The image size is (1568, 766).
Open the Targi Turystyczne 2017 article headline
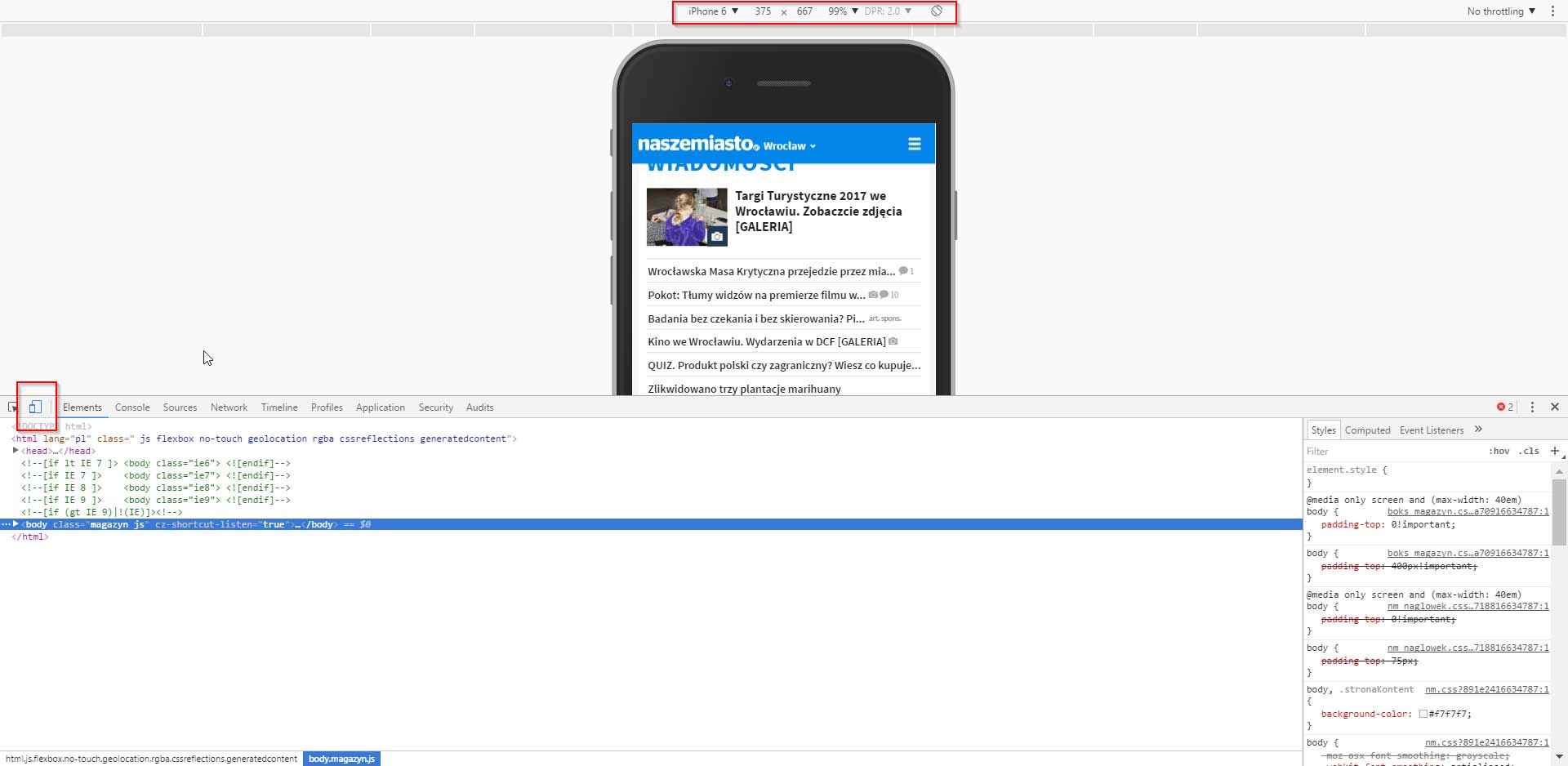[x=818, y=212]
